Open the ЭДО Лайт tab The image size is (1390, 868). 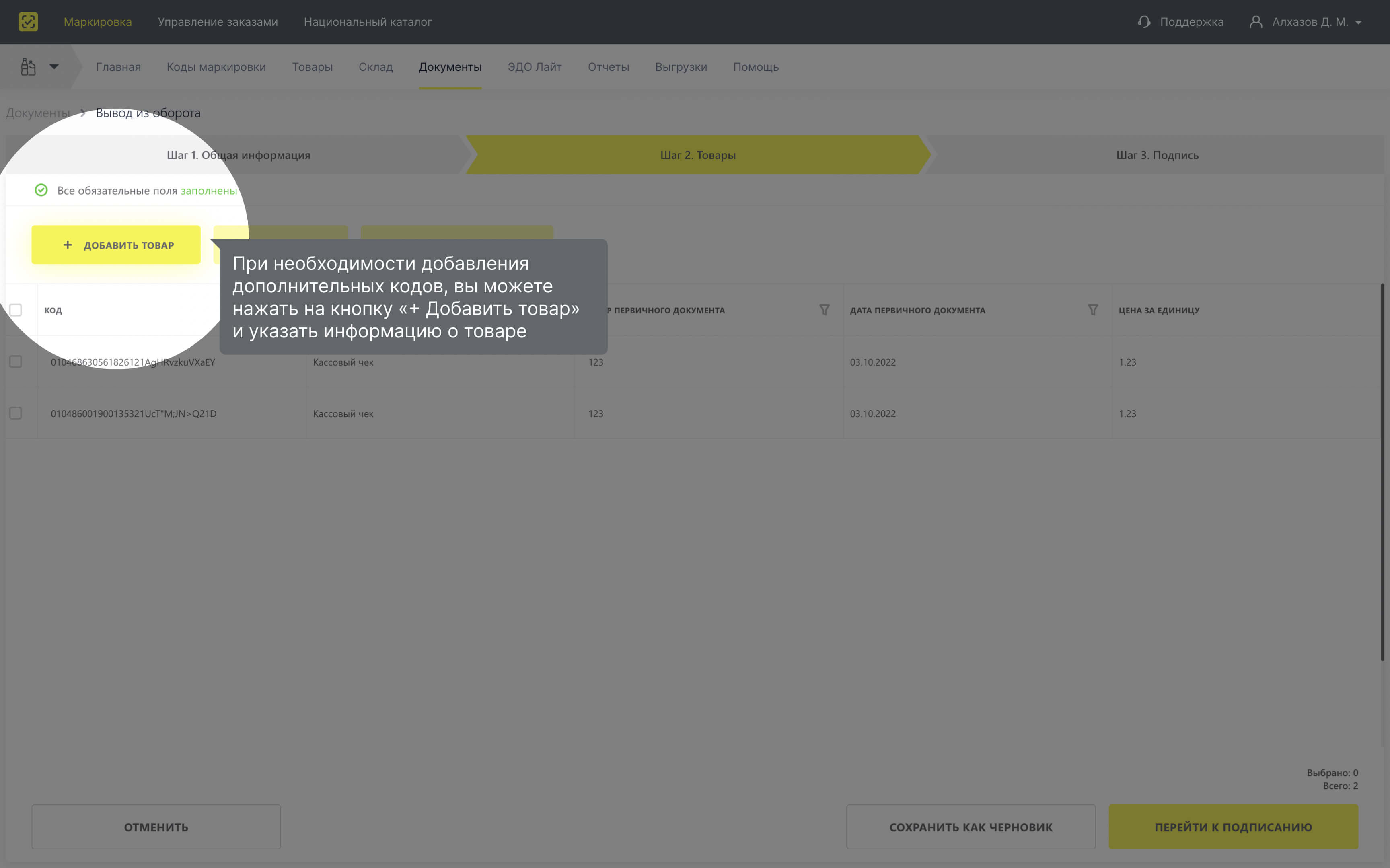[x=534, y=67]
